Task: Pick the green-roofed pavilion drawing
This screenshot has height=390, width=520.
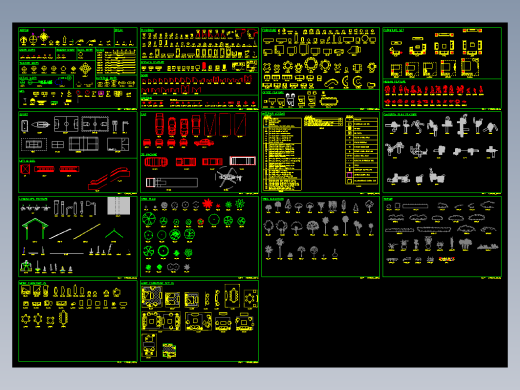Action: tap(35, 229)
